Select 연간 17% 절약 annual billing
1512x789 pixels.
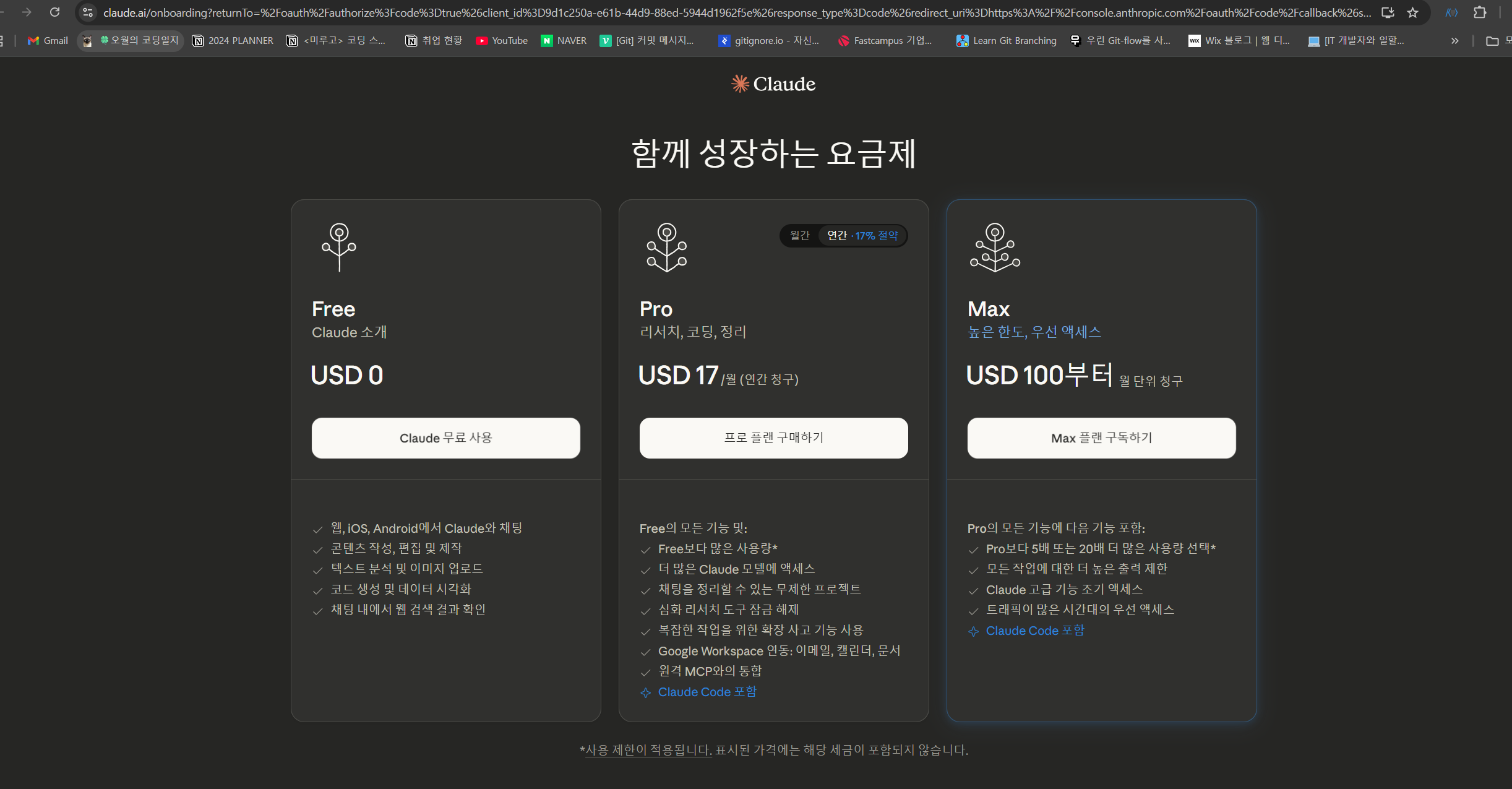[862, 236]
